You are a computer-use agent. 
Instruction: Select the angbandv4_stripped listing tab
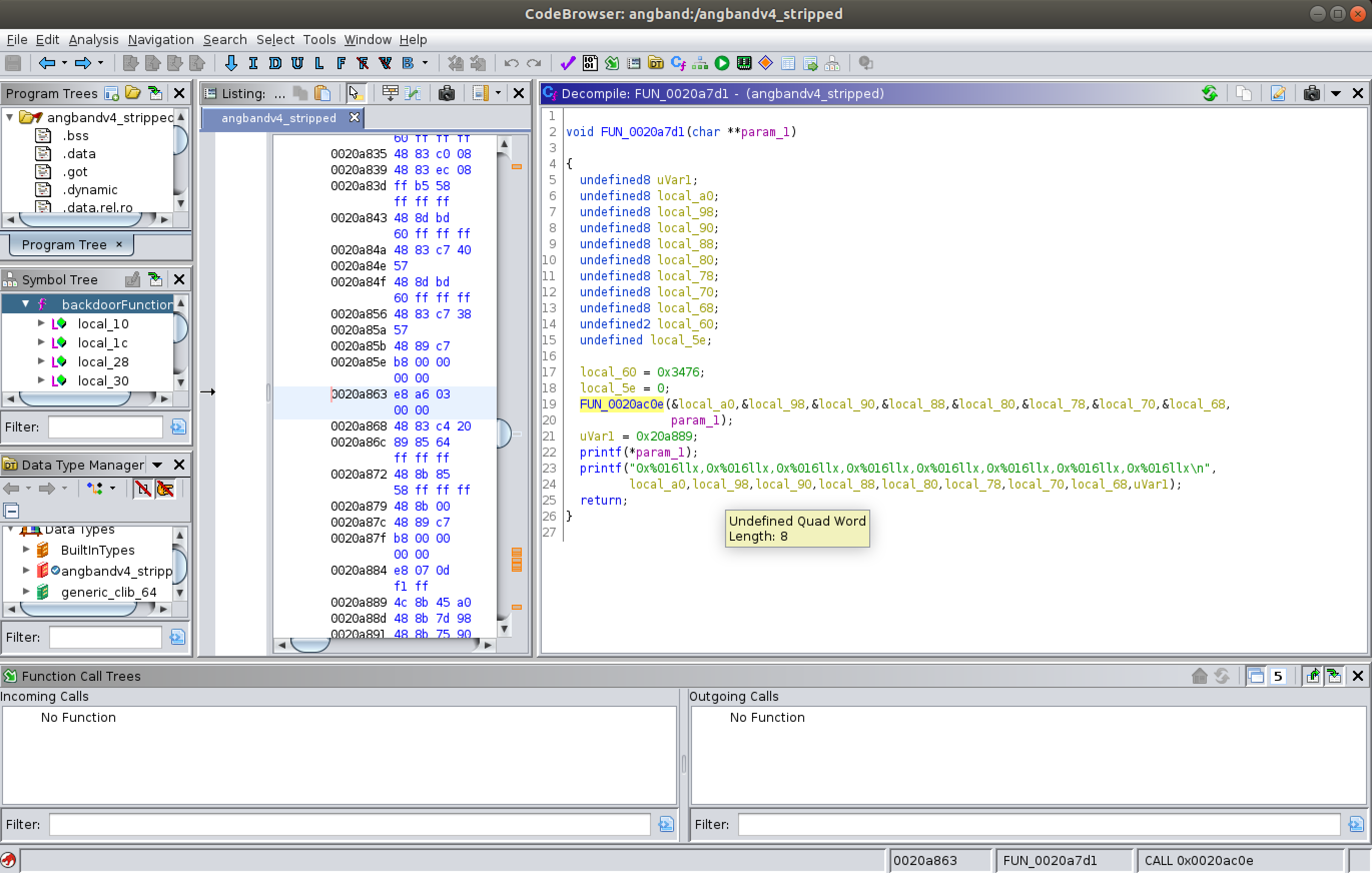[x=278, y=118]
